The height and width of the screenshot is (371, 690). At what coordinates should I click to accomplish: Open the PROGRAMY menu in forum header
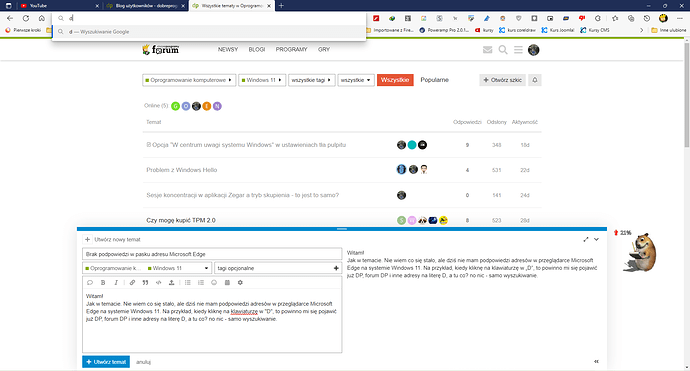pos(291,49)
